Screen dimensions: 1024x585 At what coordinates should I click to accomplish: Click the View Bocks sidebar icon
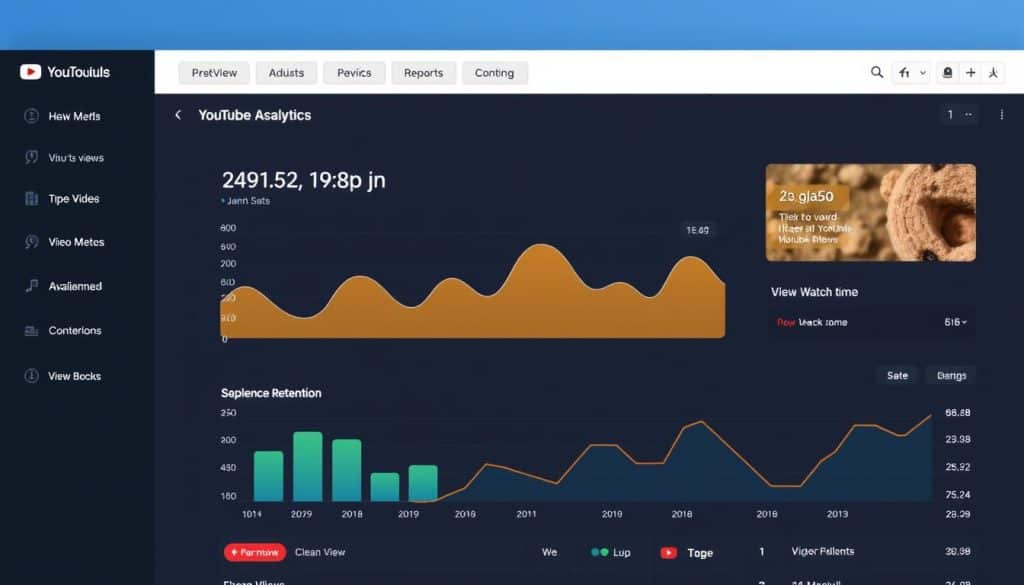click(x=31, y=375)
